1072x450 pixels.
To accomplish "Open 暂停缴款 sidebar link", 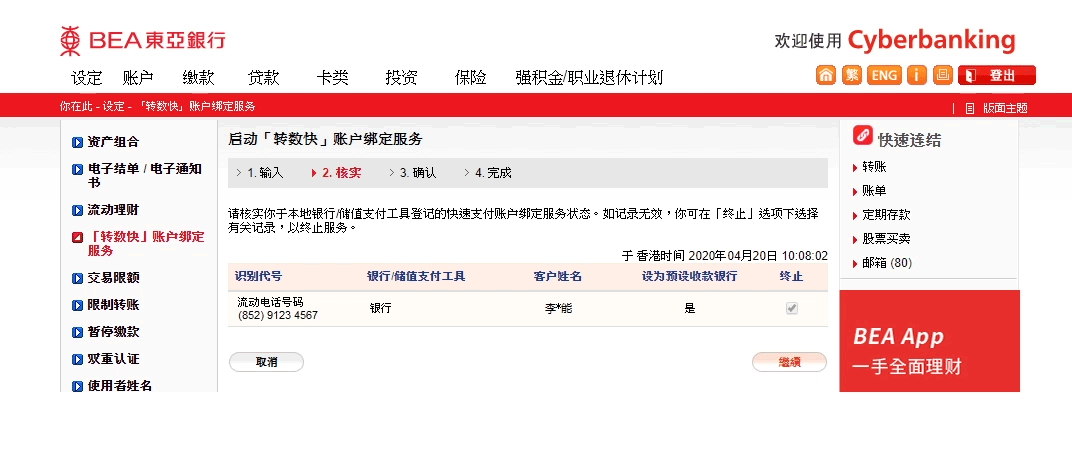I will click(x=113, y=332).
